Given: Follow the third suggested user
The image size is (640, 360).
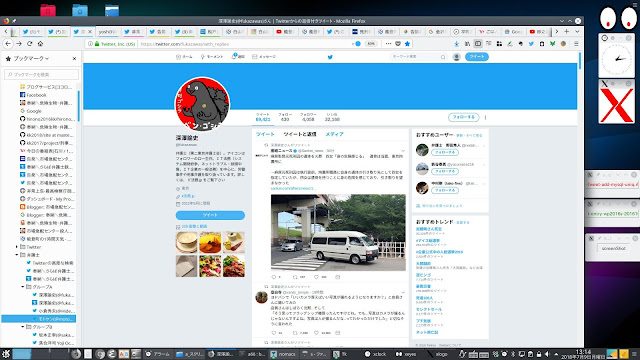Looking at the screenshot, I should click(444, 191).
